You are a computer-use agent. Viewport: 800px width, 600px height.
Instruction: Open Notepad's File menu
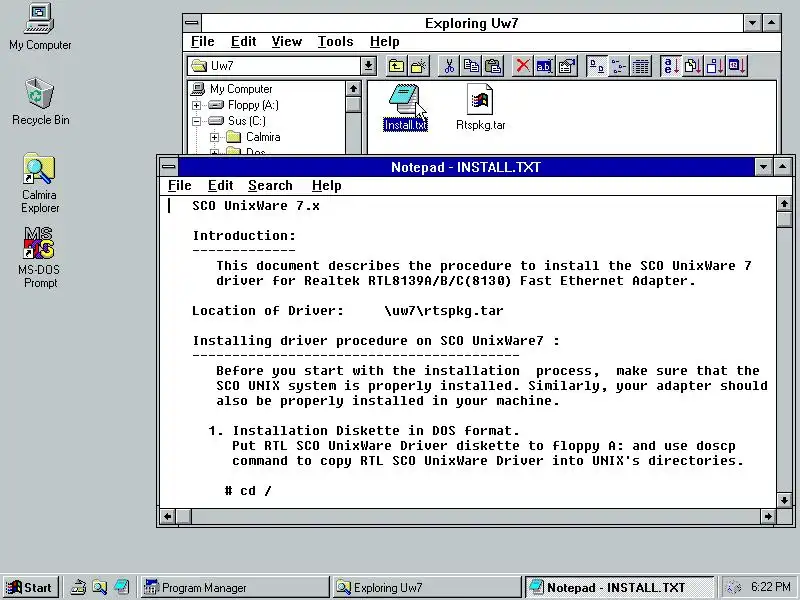click(180, 186)
